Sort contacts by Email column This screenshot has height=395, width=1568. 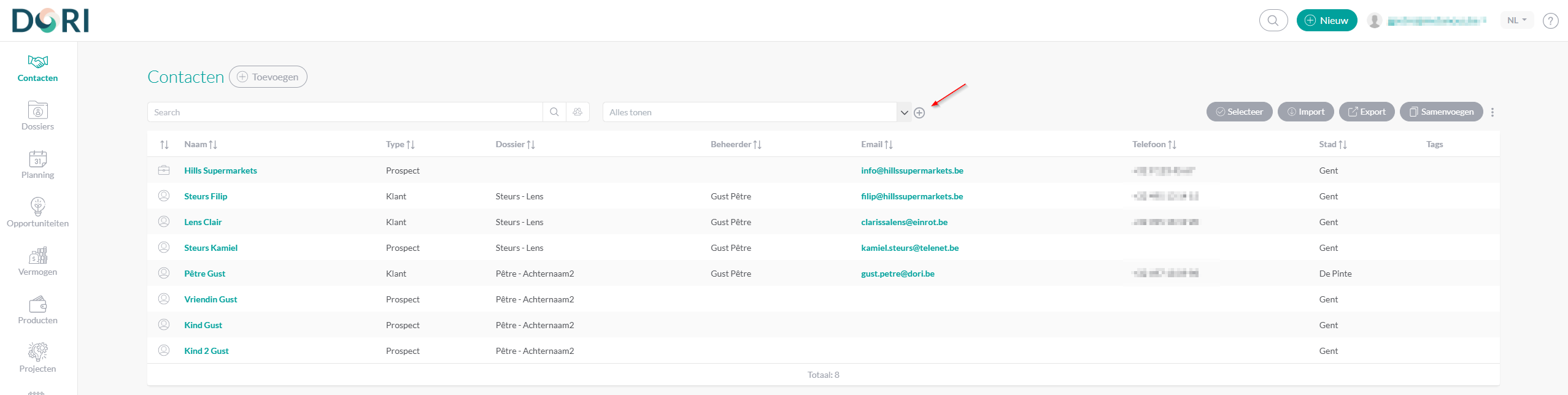click(x=876, y=145)
